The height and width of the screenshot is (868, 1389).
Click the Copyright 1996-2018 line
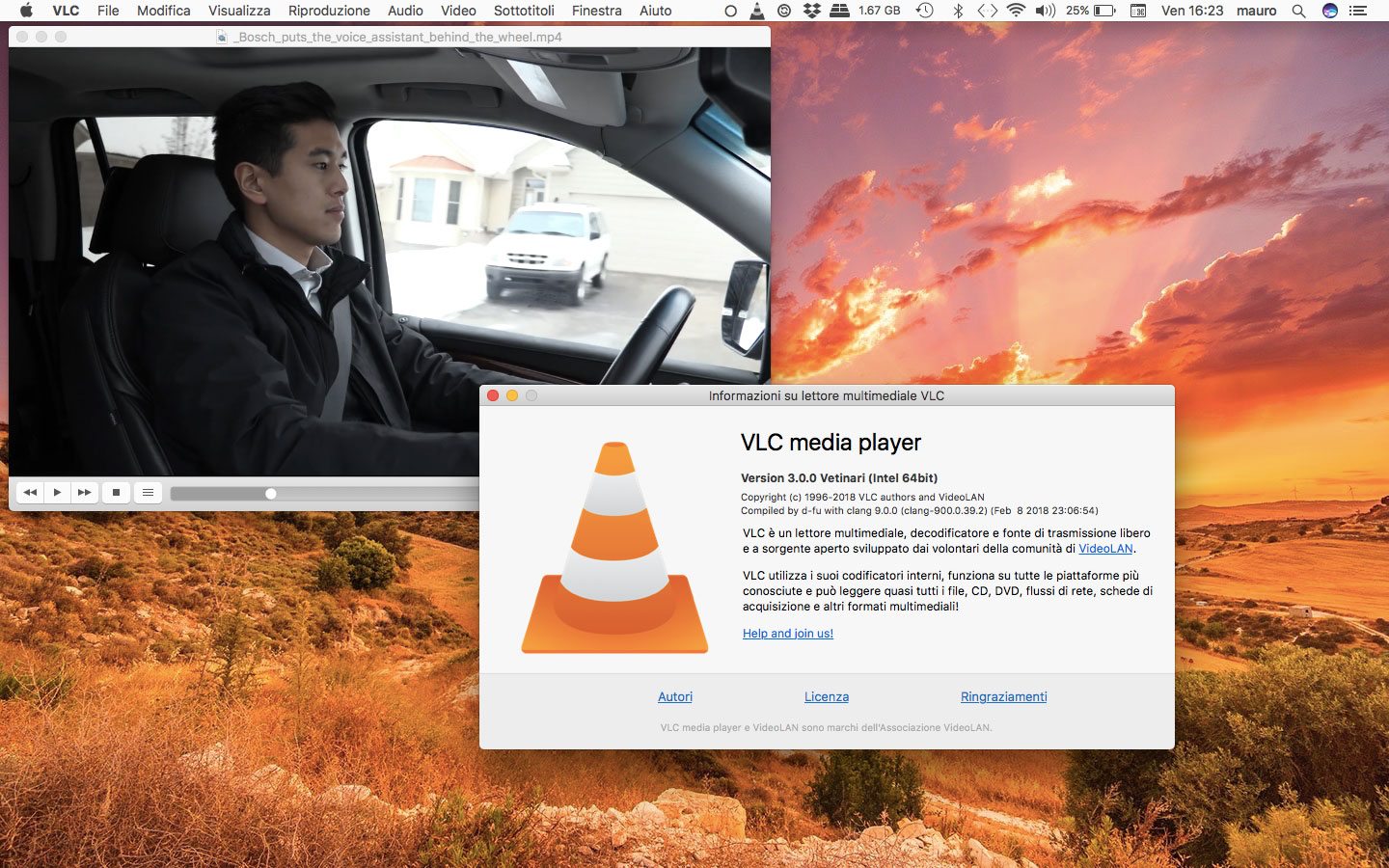click(x=862, y=498)
